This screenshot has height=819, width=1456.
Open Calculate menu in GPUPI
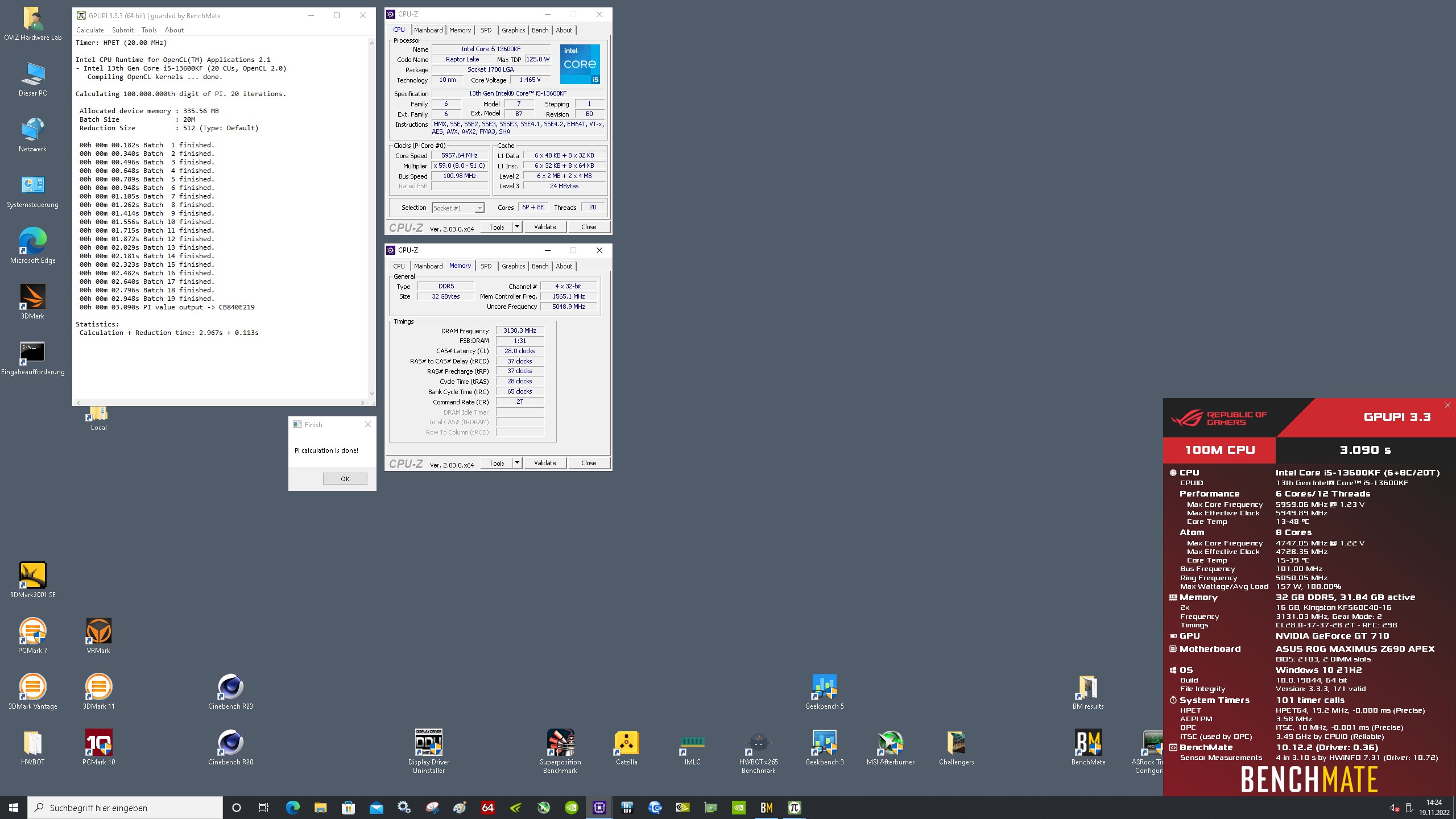[x=90, y=30]
